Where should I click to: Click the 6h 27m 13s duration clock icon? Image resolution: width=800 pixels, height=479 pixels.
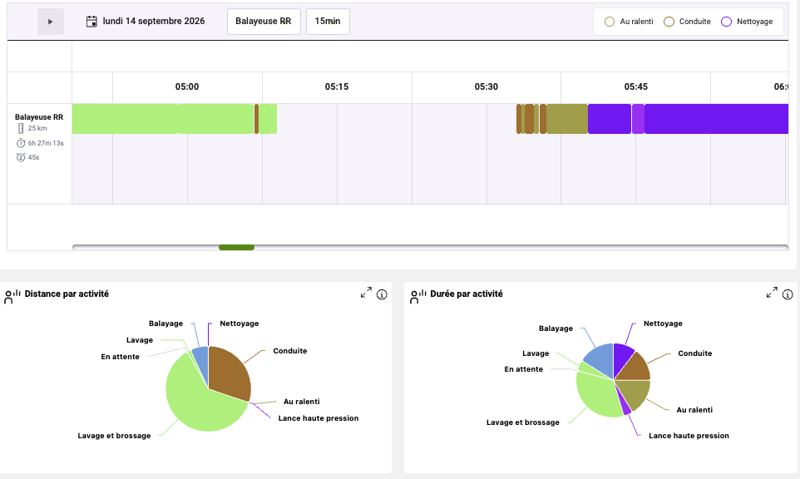(21, 143)
